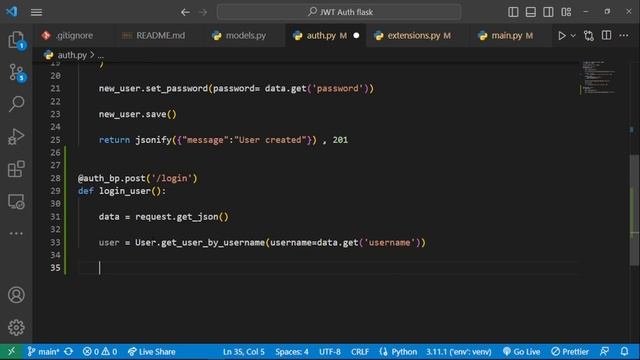Open More Actions editor menu

point(624,36)
